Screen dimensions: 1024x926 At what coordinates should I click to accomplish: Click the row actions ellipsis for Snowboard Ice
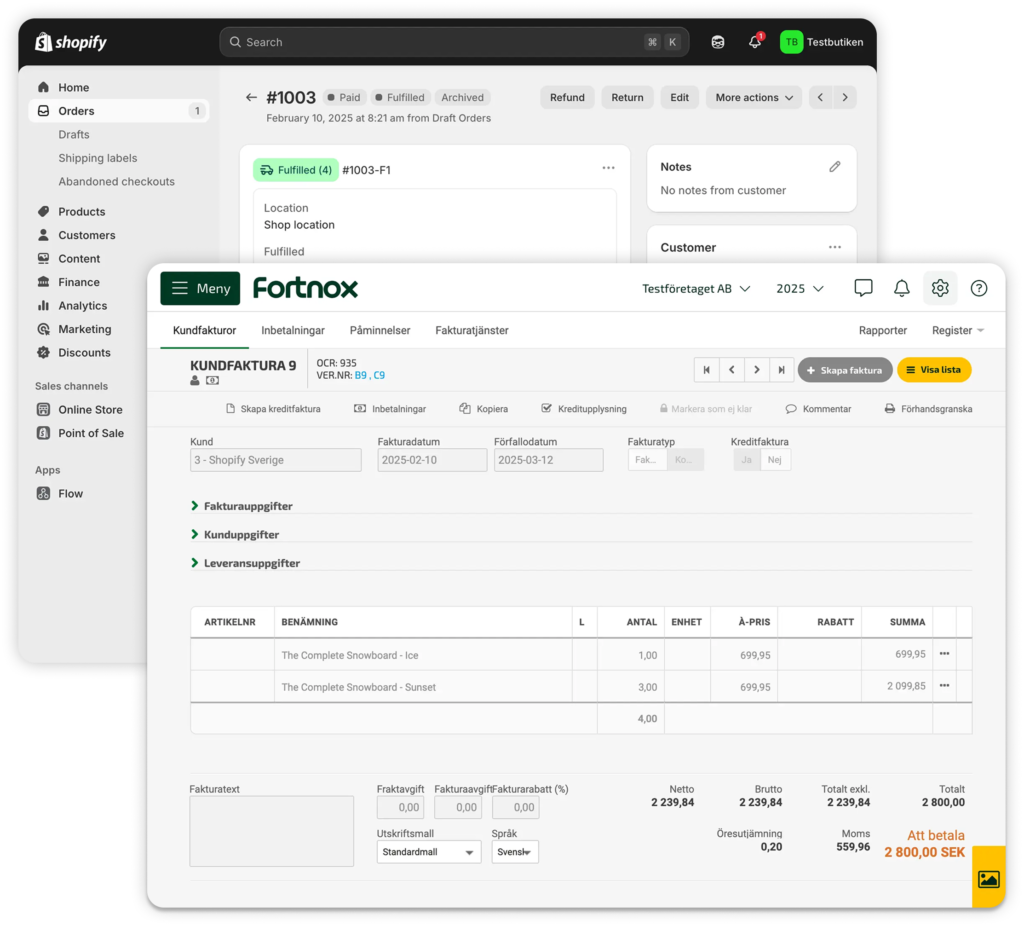[943, 653]
